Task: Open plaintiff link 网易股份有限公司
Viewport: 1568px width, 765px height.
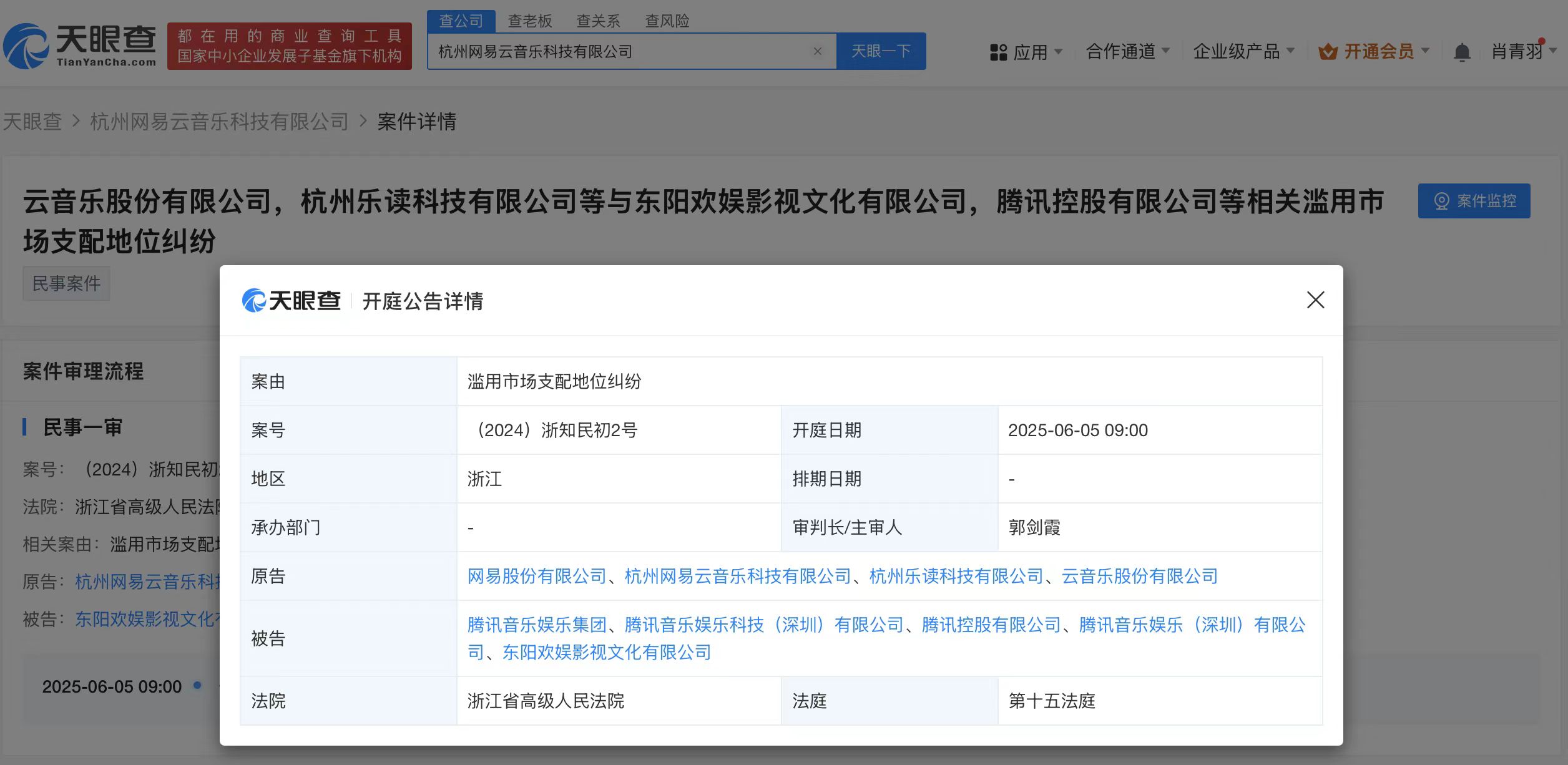Action: tap(537, 576)
